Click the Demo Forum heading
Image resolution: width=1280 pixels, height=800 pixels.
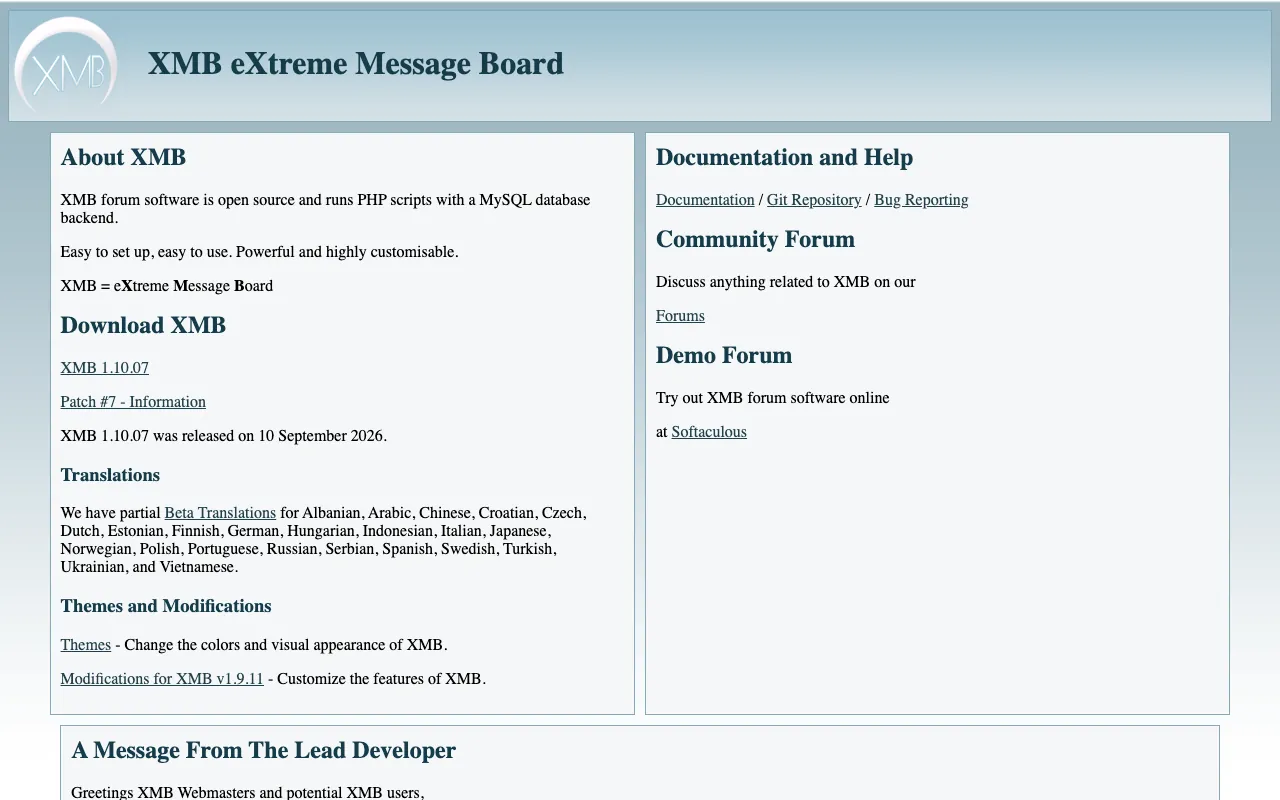tap(724, 356)
